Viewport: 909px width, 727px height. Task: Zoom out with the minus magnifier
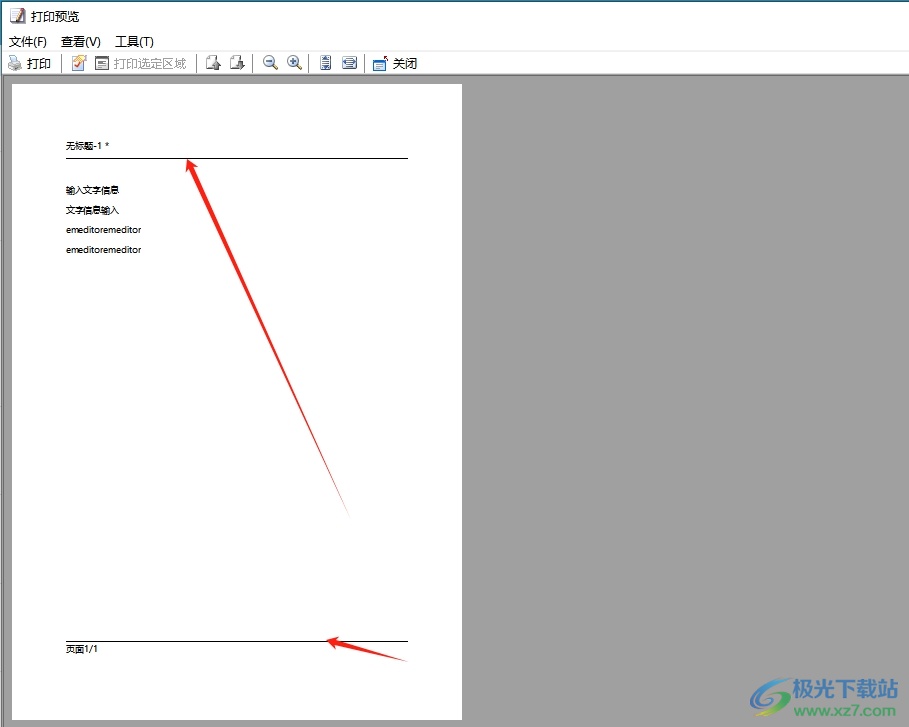tap(270, 63)
